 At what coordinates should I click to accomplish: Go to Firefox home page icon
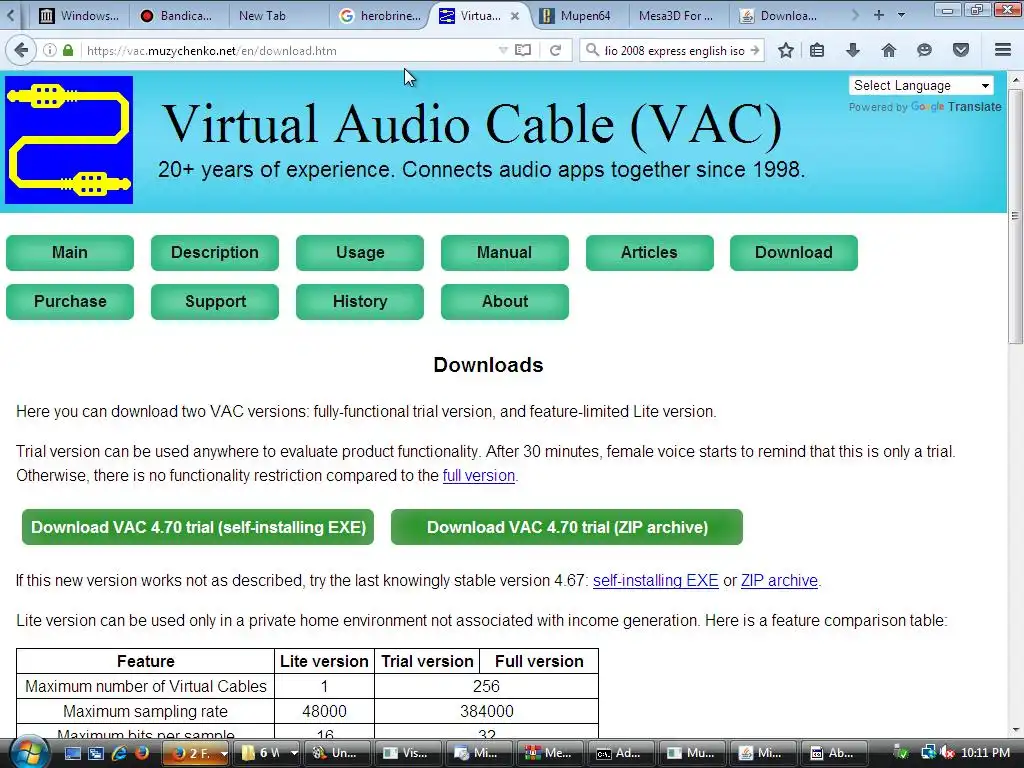pyautogui.click(x=888, y=50)
